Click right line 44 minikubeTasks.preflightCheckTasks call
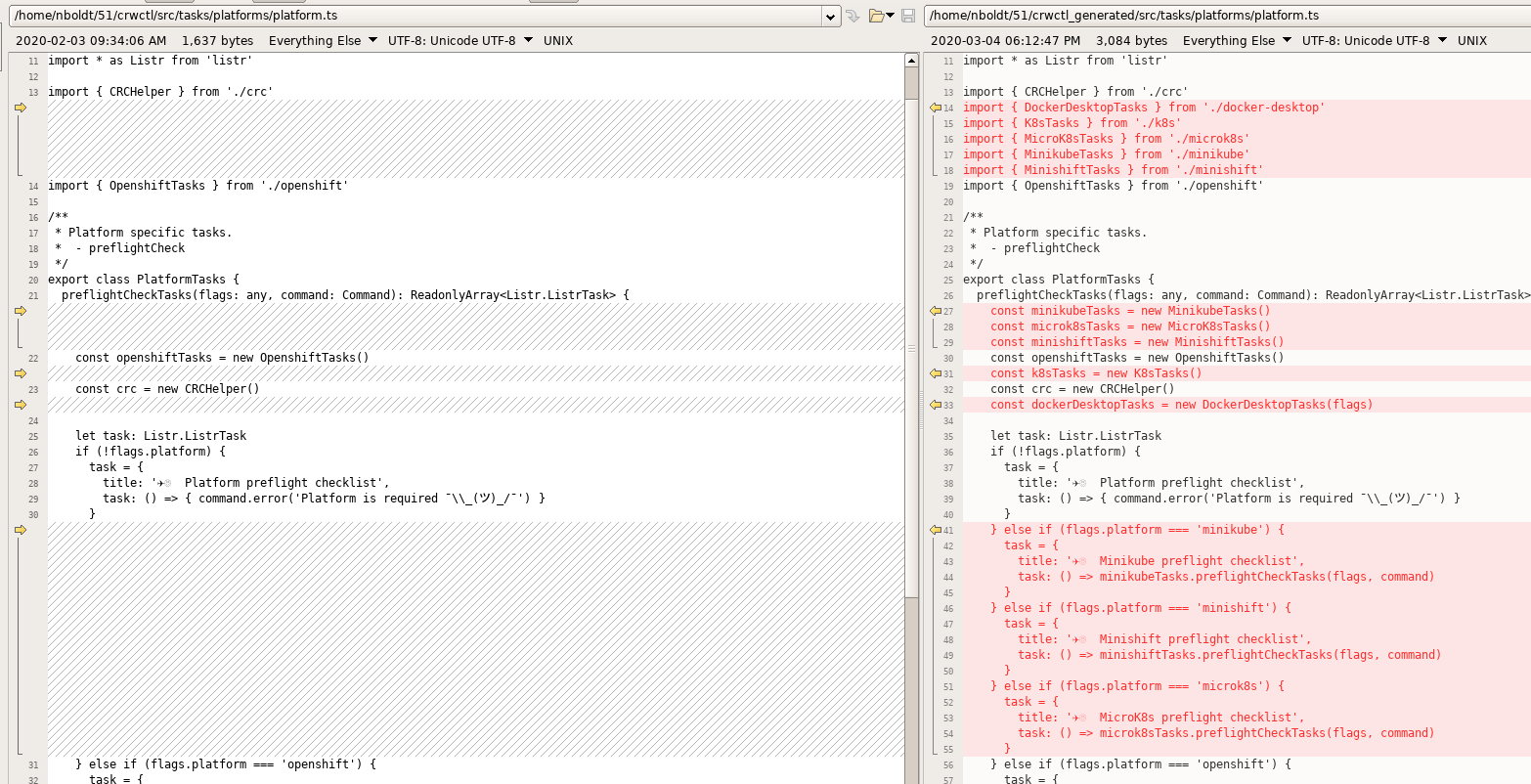This screenshot has width=1531, height=784. pyautogui.click(x=1226, y=577)
